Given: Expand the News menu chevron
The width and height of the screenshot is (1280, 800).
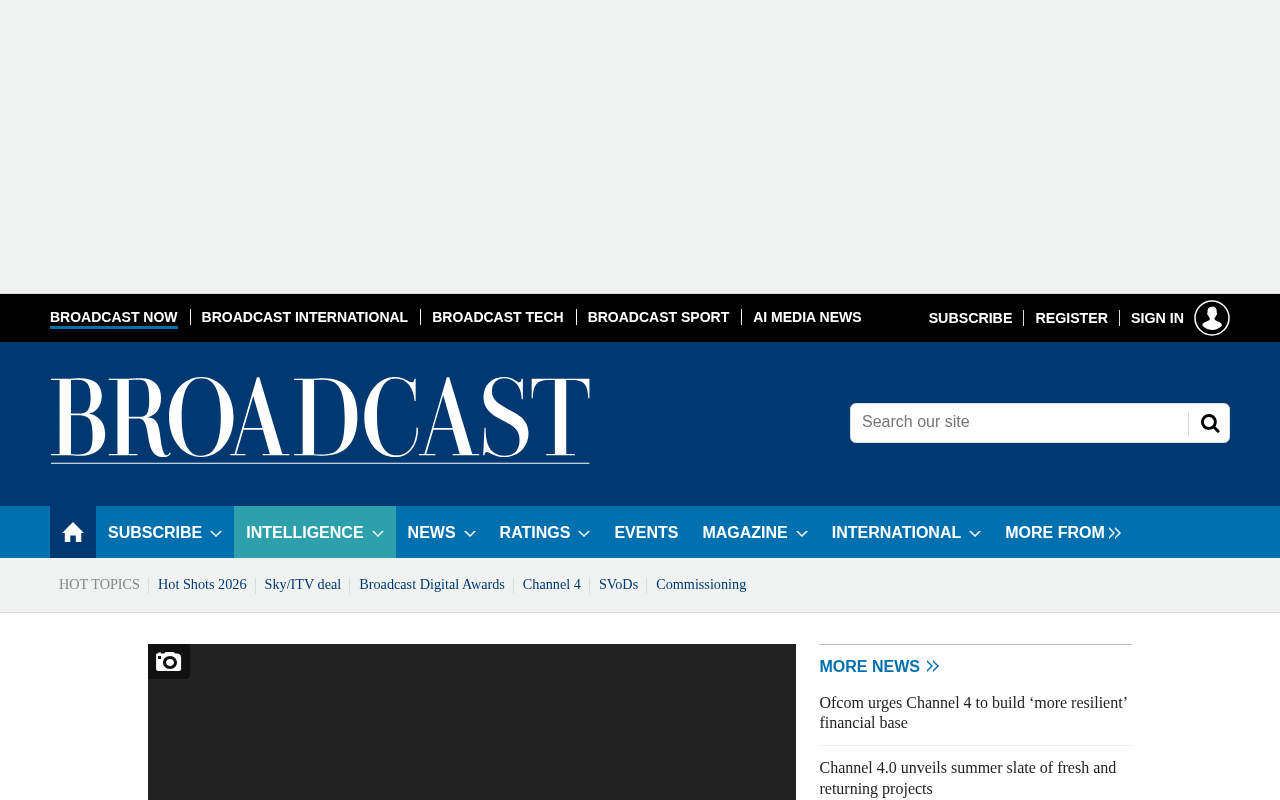Looking at the screenshot, I should 470,534.
